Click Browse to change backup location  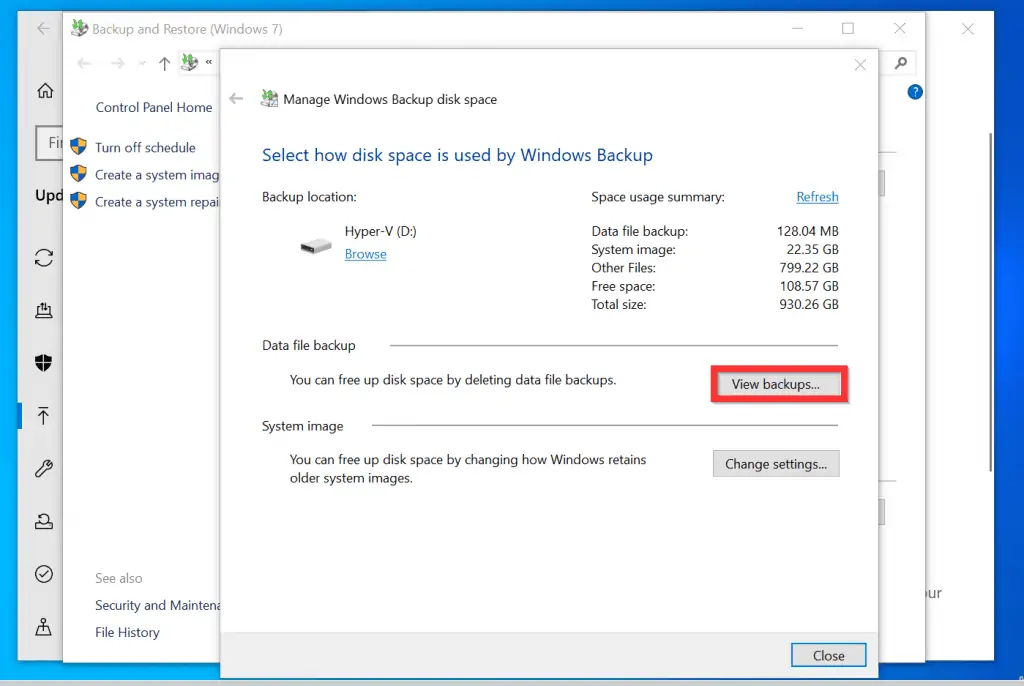[x=365, y=254]
